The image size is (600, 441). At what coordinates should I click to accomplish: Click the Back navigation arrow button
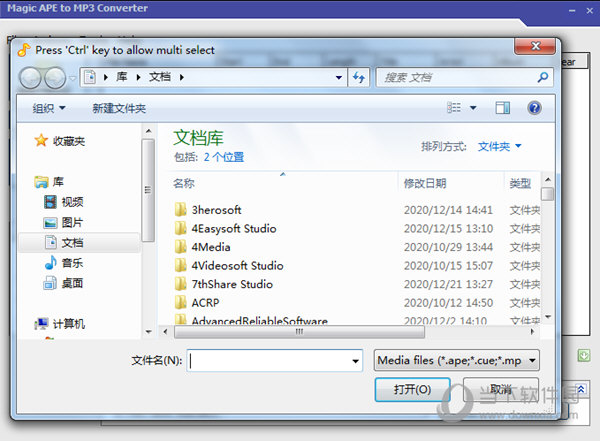click(30, 78)
